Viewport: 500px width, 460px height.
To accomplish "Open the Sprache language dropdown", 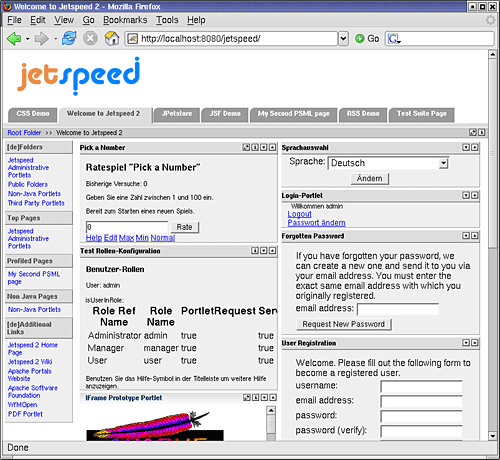I will (443, 163).
